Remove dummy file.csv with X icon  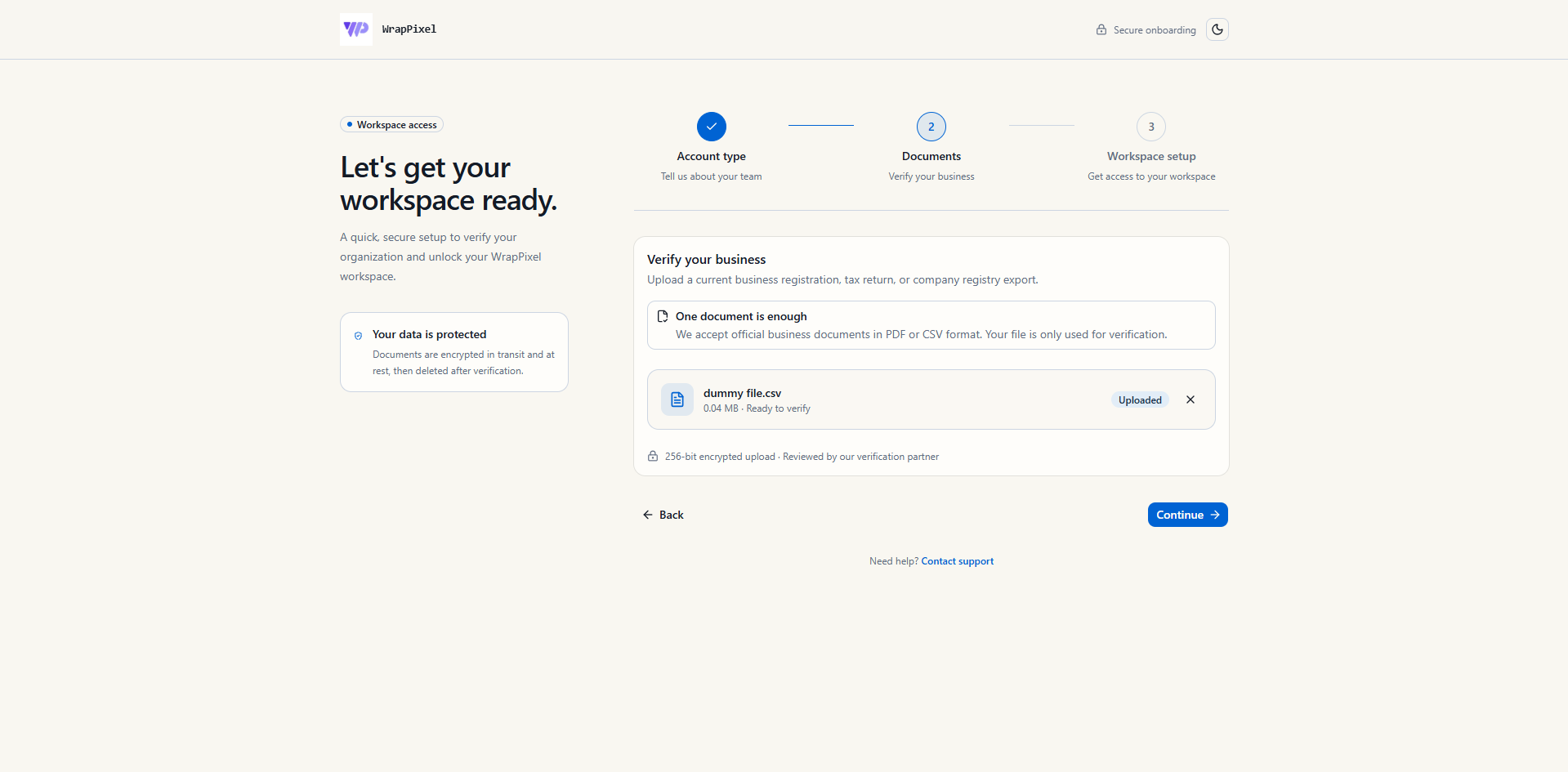click(x=1191, y=399)
